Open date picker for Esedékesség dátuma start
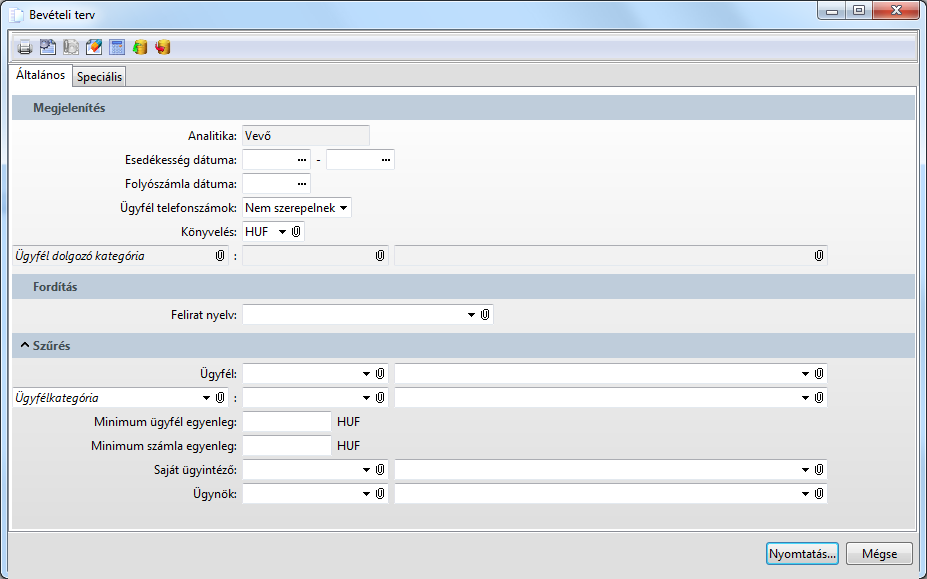Viewport: 927px width, 579px height. click(302, 160)
